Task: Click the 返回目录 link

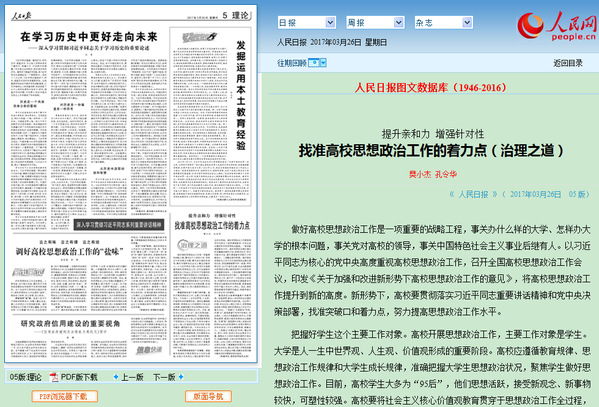Action: click(568, 63)
